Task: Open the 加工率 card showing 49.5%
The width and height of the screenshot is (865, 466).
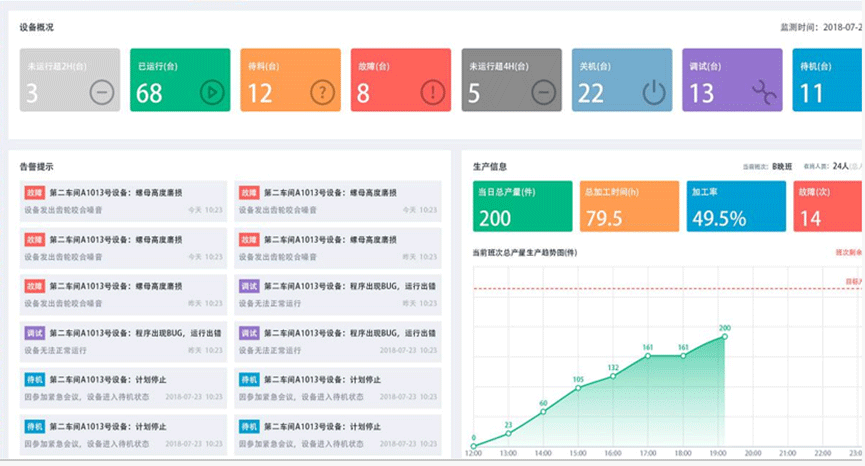Action: [735, 206]
